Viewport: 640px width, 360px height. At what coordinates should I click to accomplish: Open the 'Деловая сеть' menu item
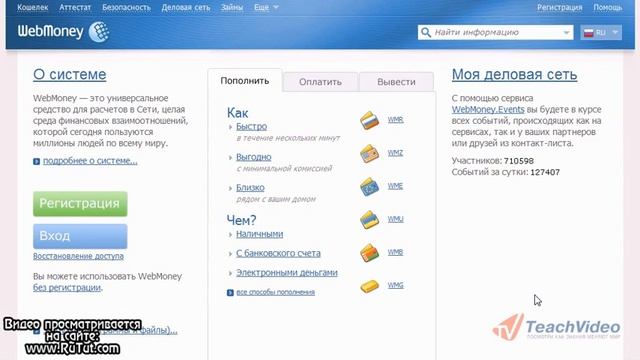(186, 7)
